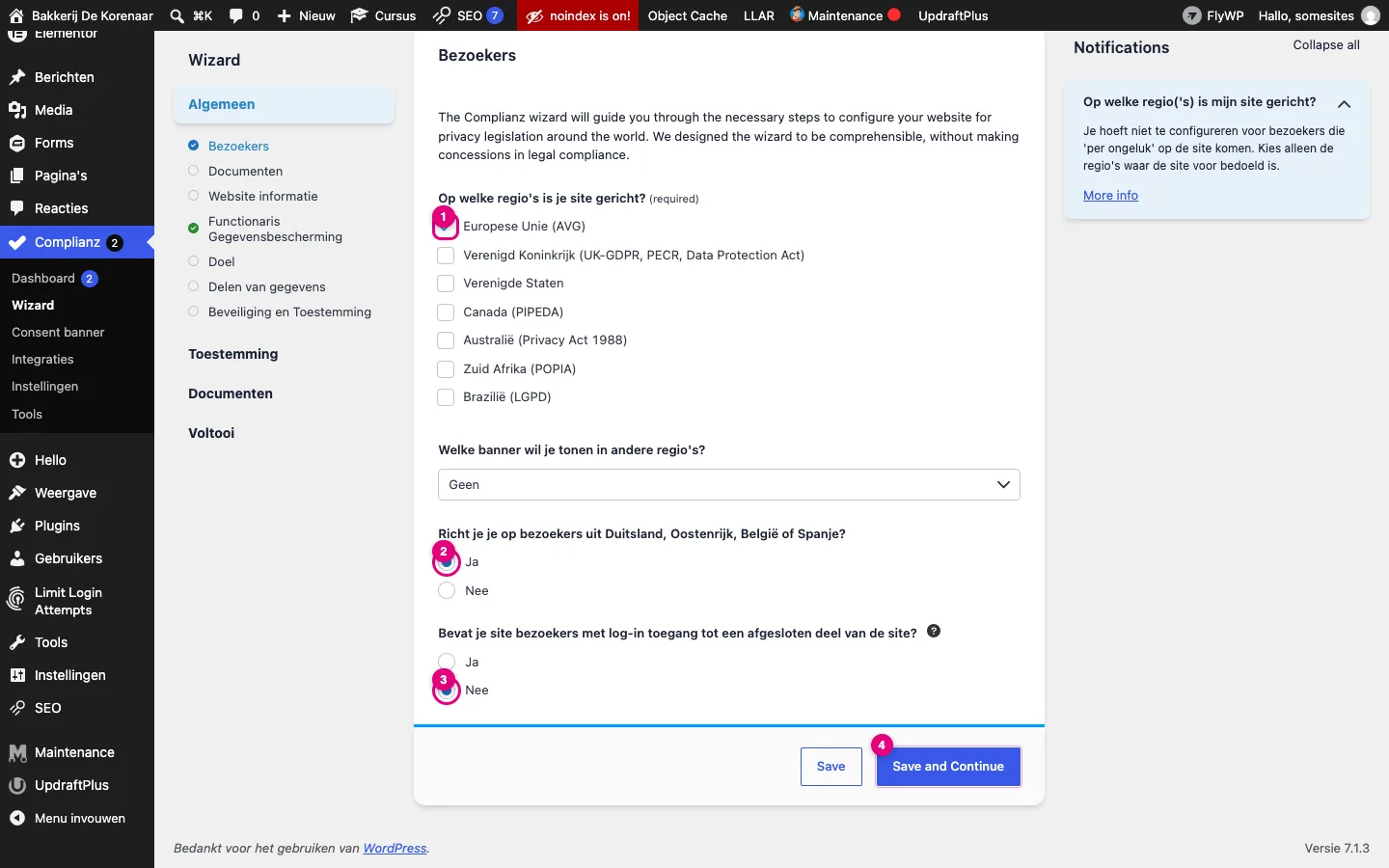Open the Consent banner submenu item

tap(58, 333)
